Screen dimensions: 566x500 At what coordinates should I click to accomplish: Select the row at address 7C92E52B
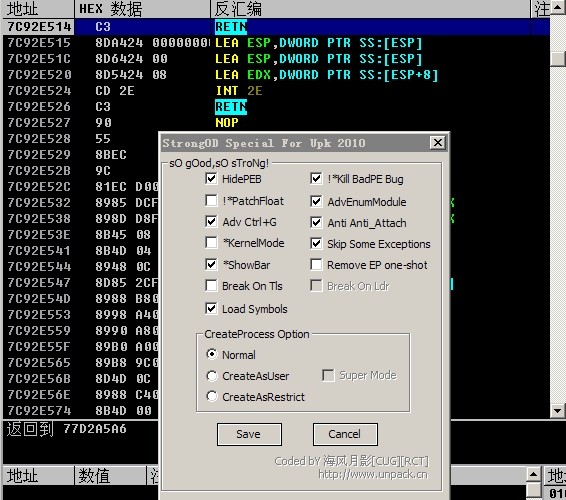pos(80,171)
